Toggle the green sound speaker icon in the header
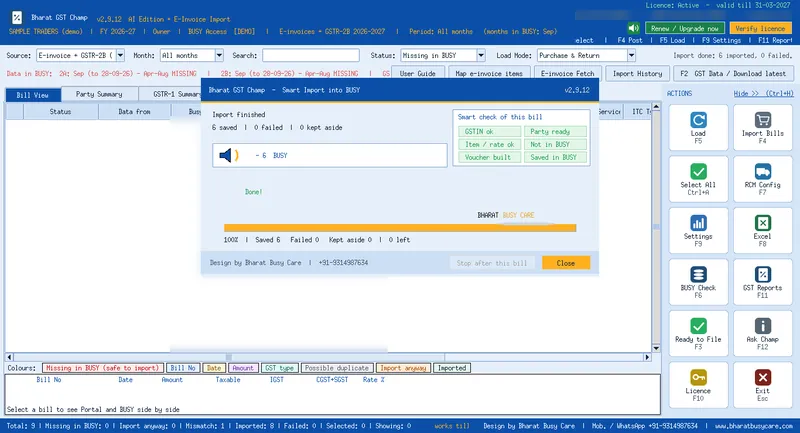Image resolution: width=800 pixels, height=433 pixels. (x=634, y=28)
